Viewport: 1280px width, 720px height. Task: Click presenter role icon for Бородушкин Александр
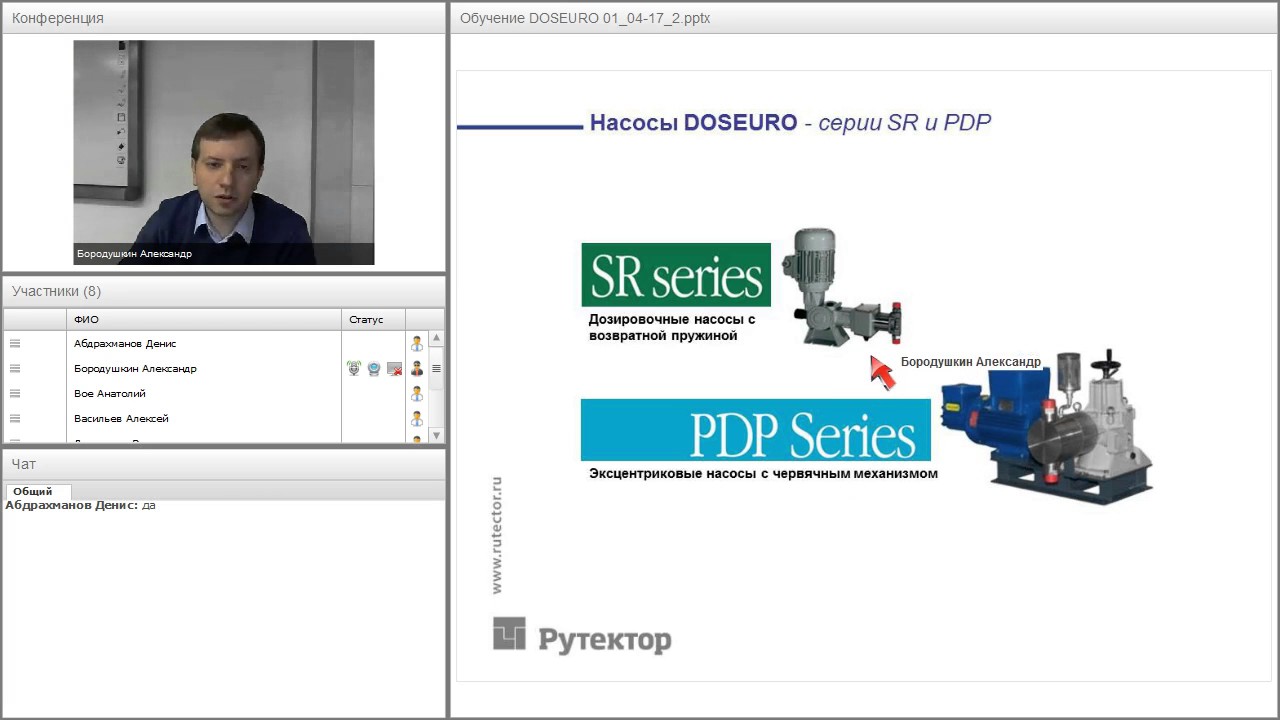pyautogui.click(x=417, y=368)
